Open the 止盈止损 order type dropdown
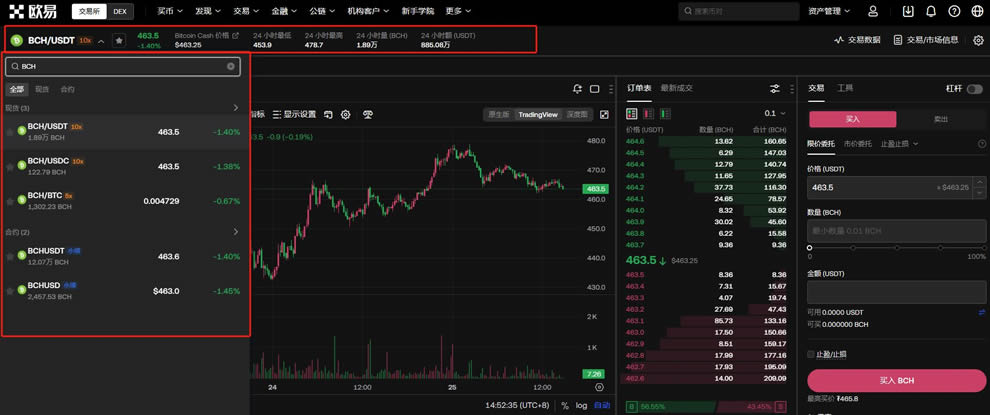Screen dimensions: 990x415 click(899, 144)
